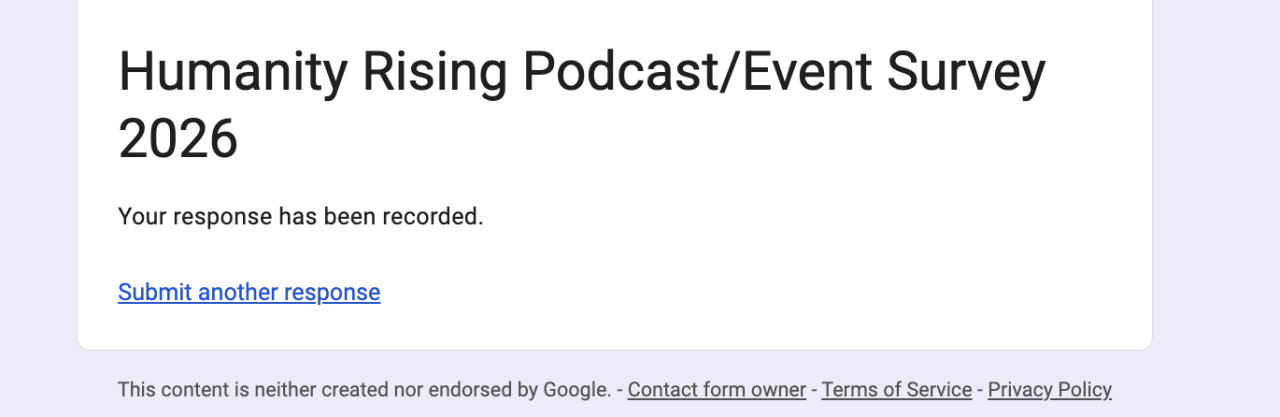
Task: Open the Contact form owner link
Action: click(x=716, y=390)
